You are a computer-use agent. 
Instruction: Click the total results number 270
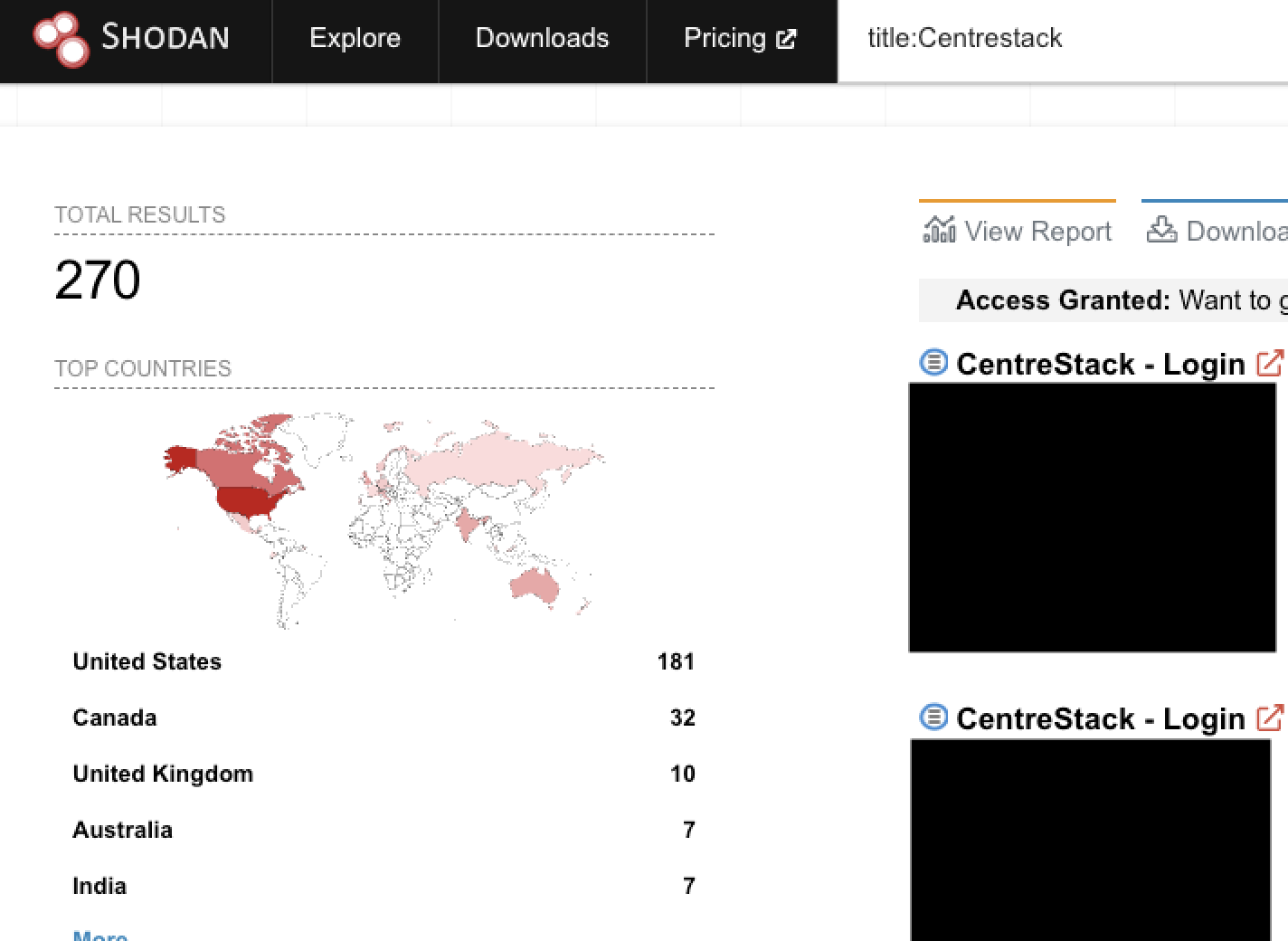(x=98, y=280)
